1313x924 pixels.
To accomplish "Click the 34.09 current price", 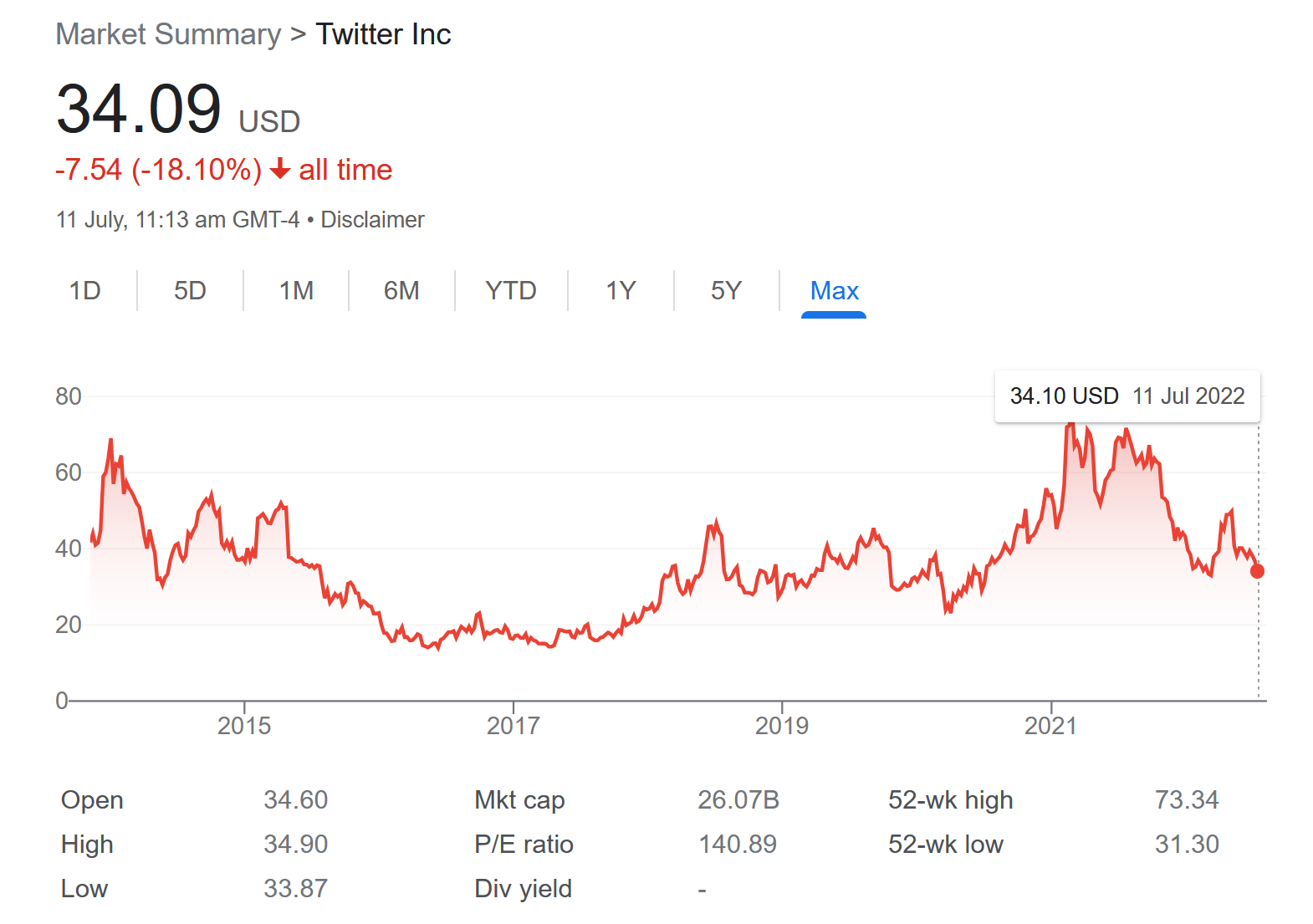I will 139,110.
